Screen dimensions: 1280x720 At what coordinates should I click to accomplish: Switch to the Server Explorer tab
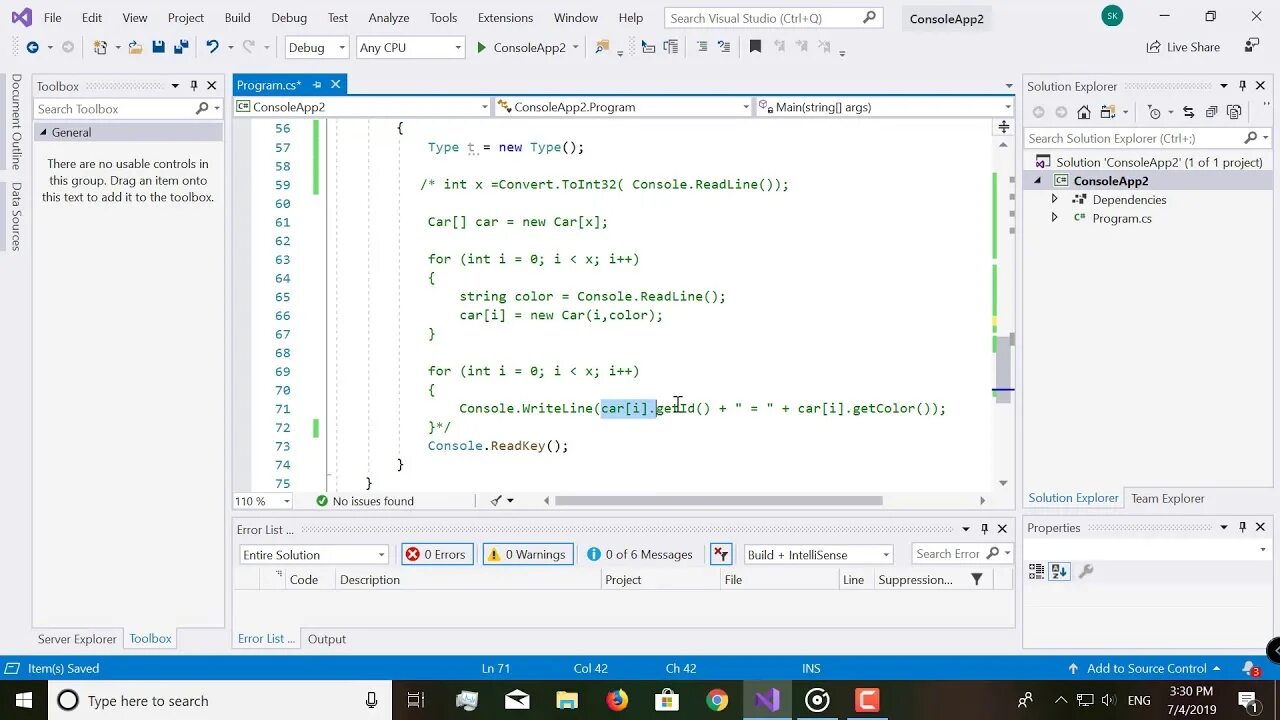tap(77, 638)
